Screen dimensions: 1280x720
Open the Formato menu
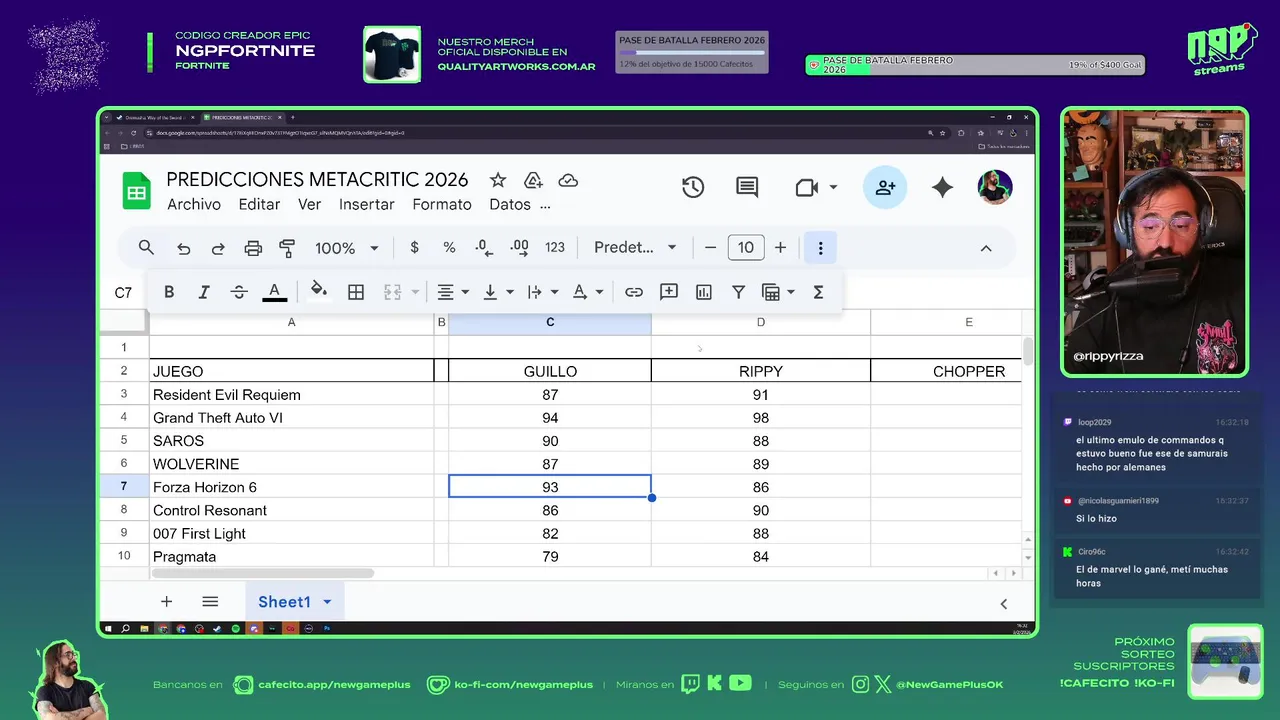[x=442, y=204]
